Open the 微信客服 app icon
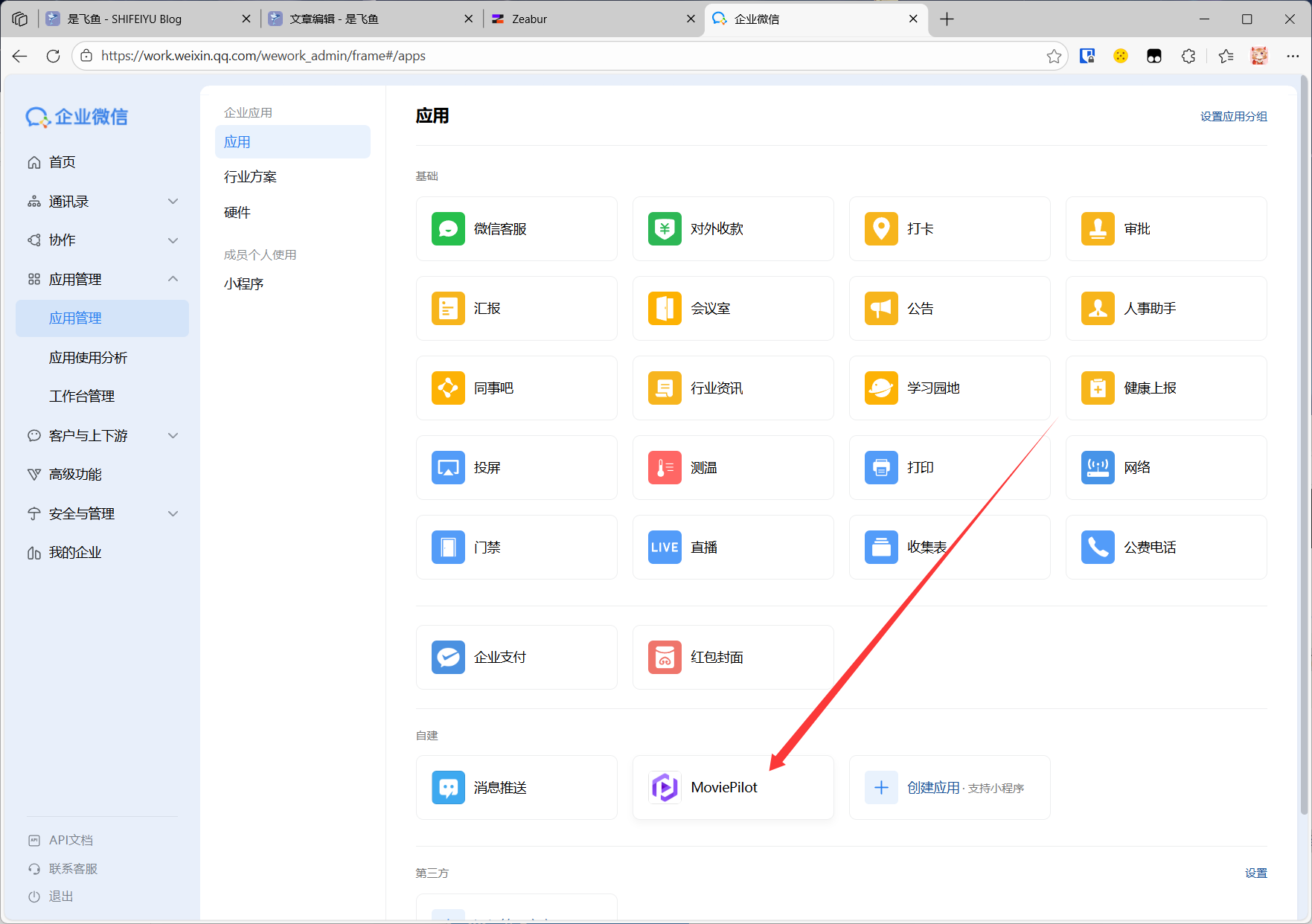Screen dimensions: 1312x924 448,228
